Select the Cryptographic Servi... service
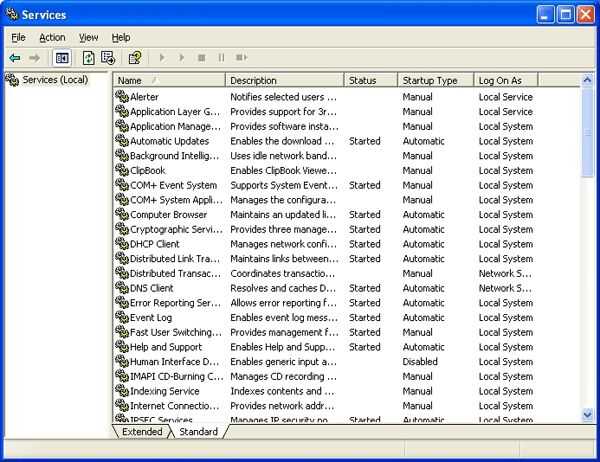Image resolution: width=600 pixels, height=462 pixels. tap(176, 229)
